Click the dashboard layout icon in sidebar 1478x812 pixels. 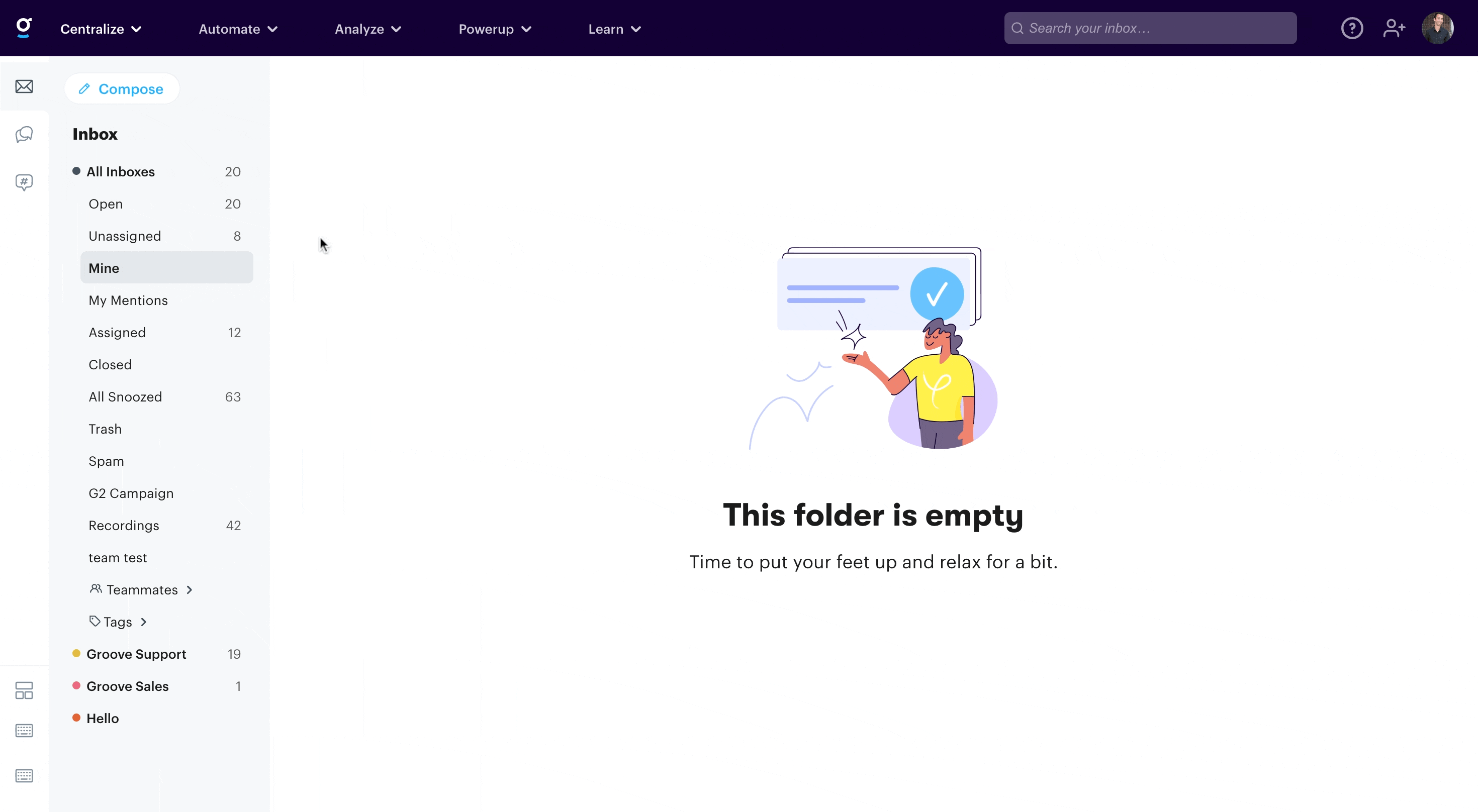[24, 690]
